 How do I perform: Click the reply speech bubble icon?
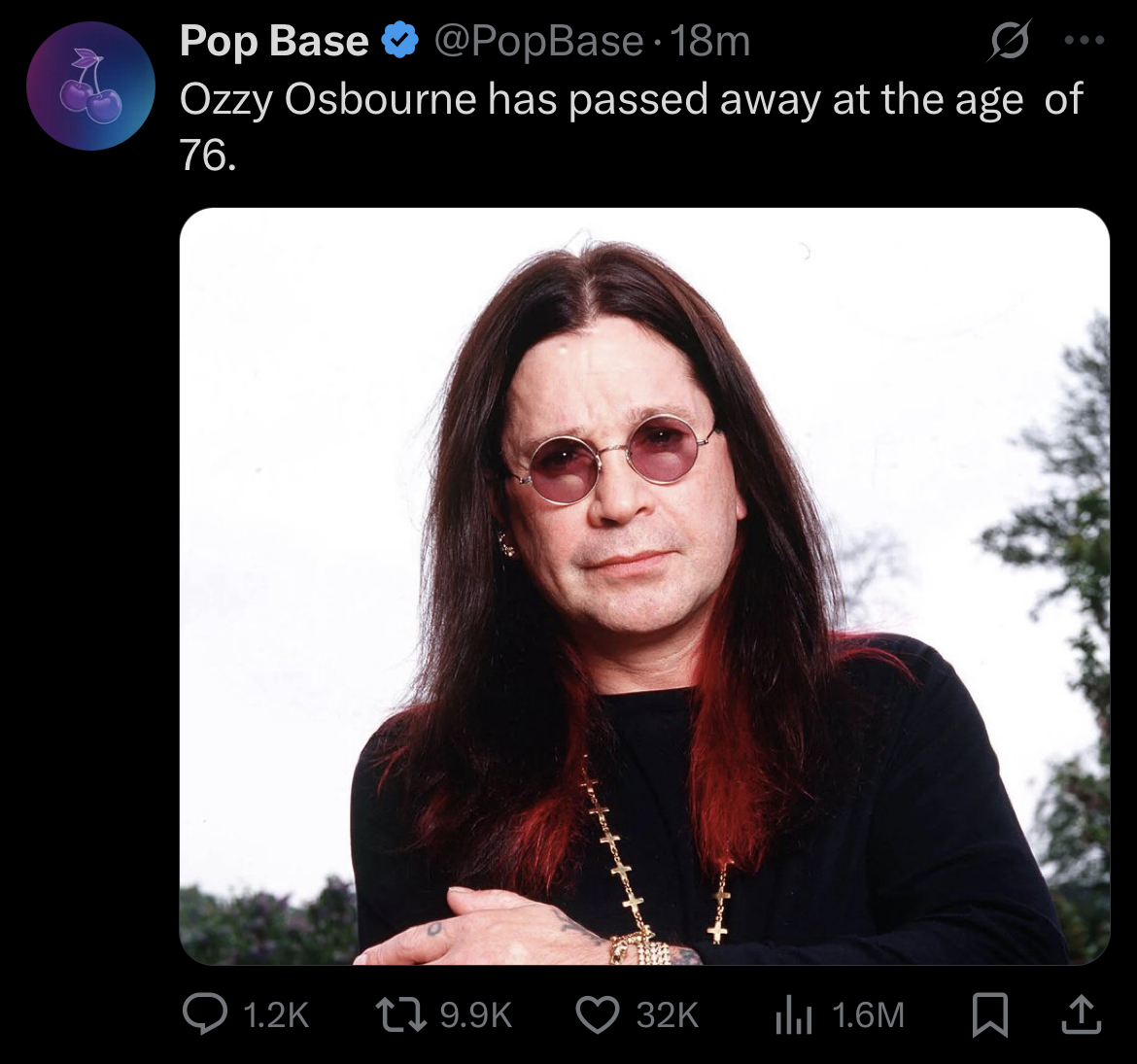tap(203, 1014)
